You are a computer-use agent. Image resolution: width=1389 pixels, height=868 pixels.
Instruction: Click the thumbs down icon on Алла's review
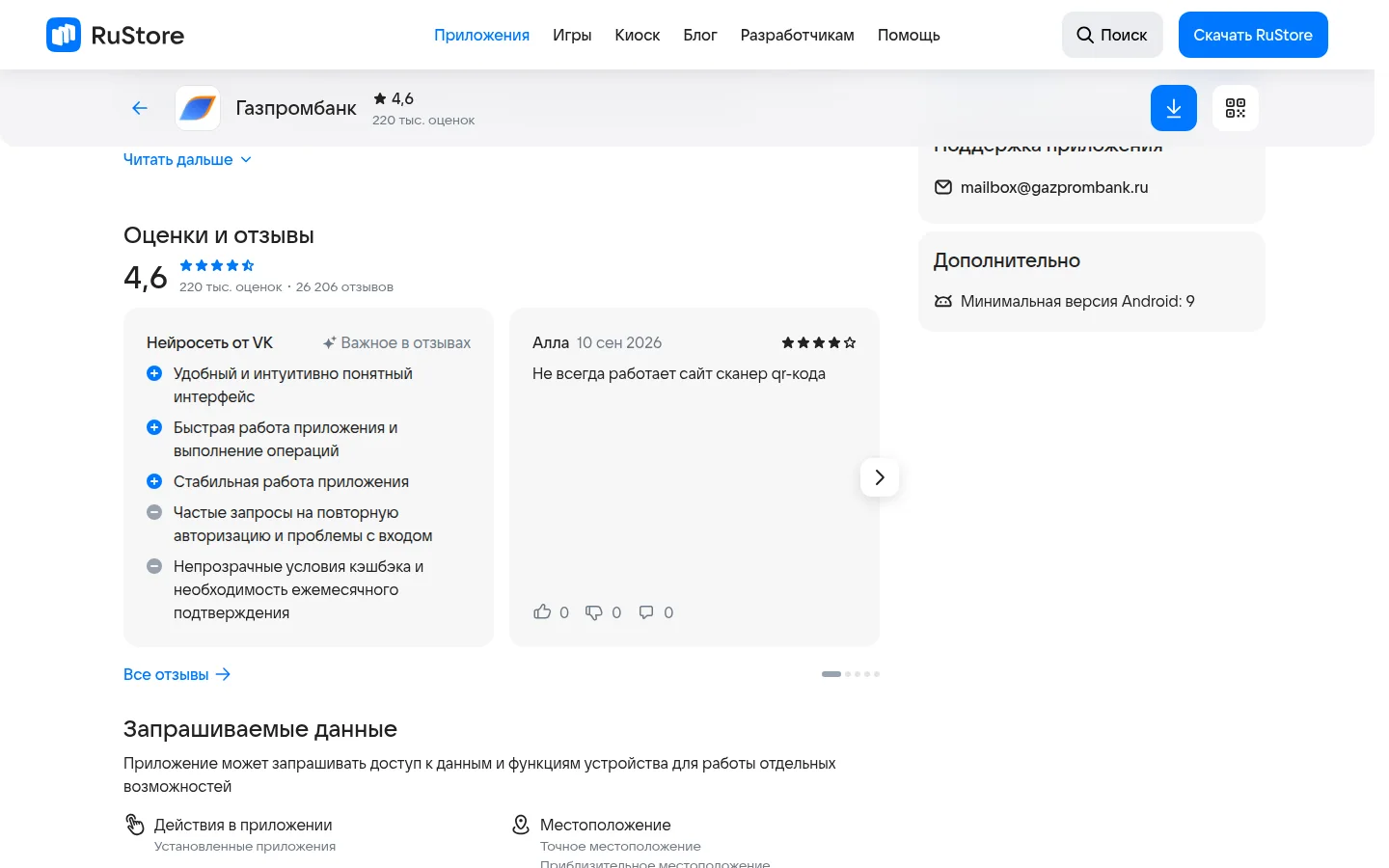click(x=594, y=612)
